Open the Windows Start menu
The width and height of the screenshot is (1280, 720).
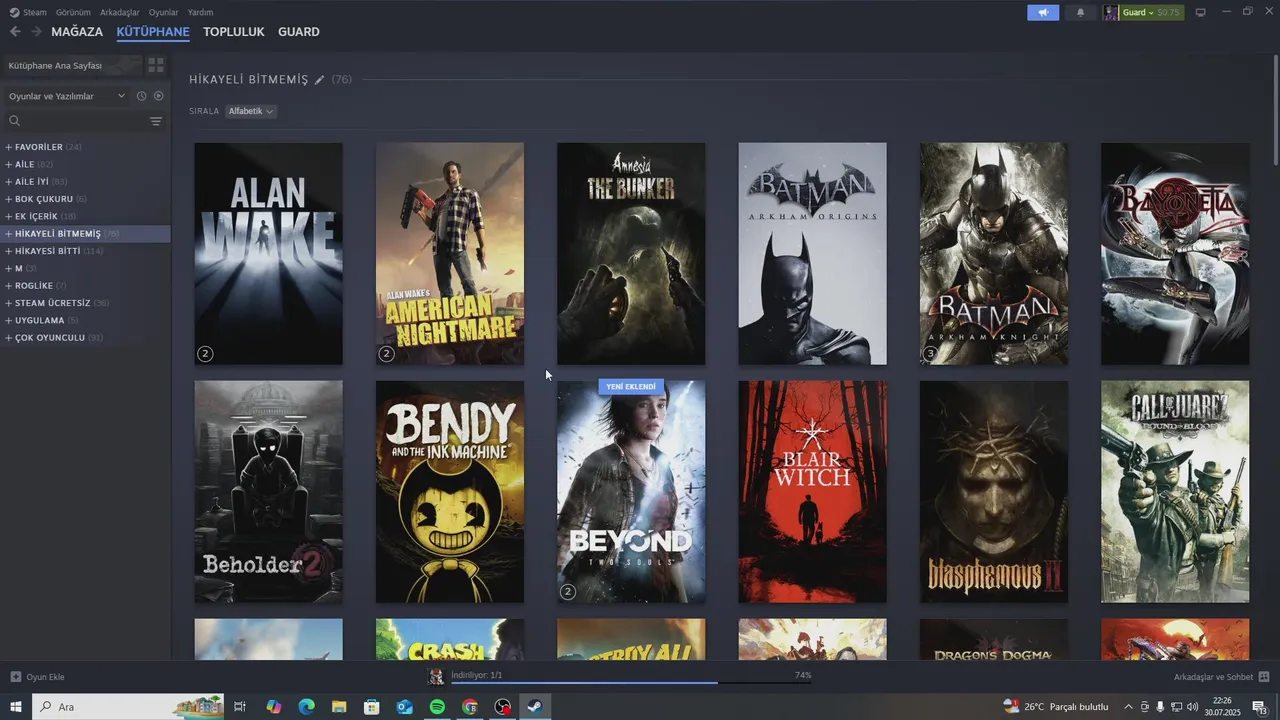[x=16, y=707]
